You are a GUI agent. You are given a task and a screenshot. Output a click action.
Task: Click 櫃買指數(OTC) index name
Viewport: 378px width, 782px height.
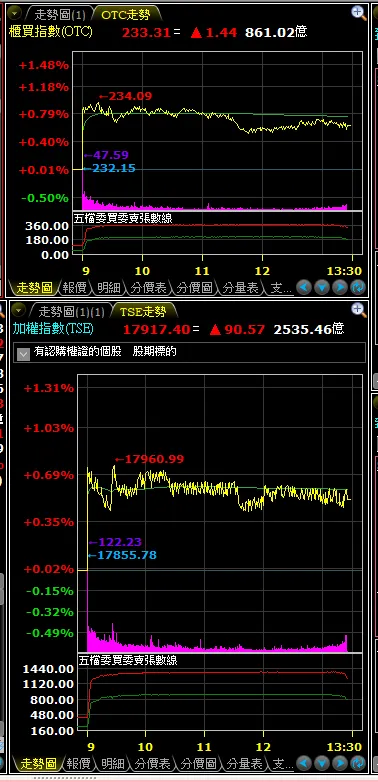(51, 32)
